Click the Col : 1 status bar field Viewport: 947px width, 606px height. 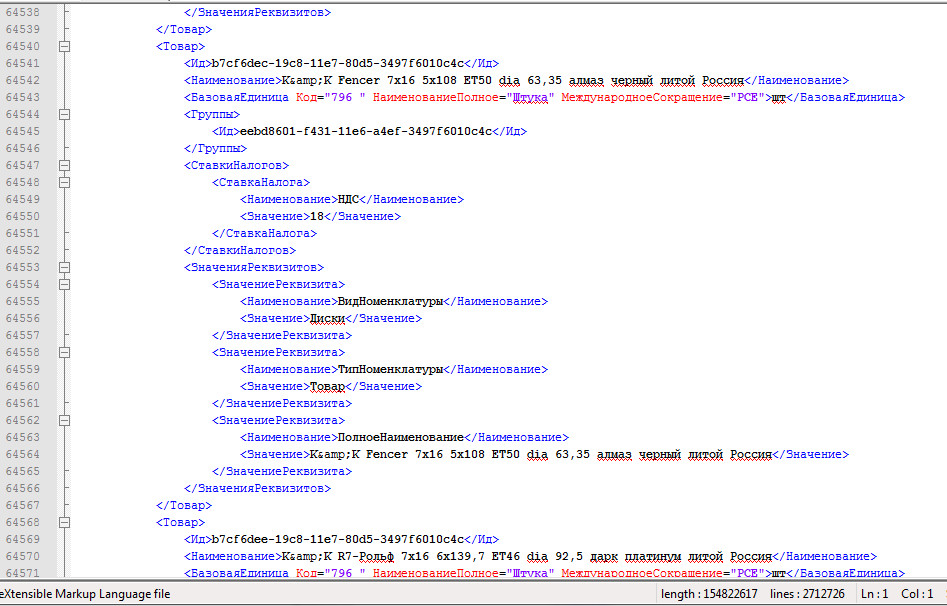[x=916, y=594]
